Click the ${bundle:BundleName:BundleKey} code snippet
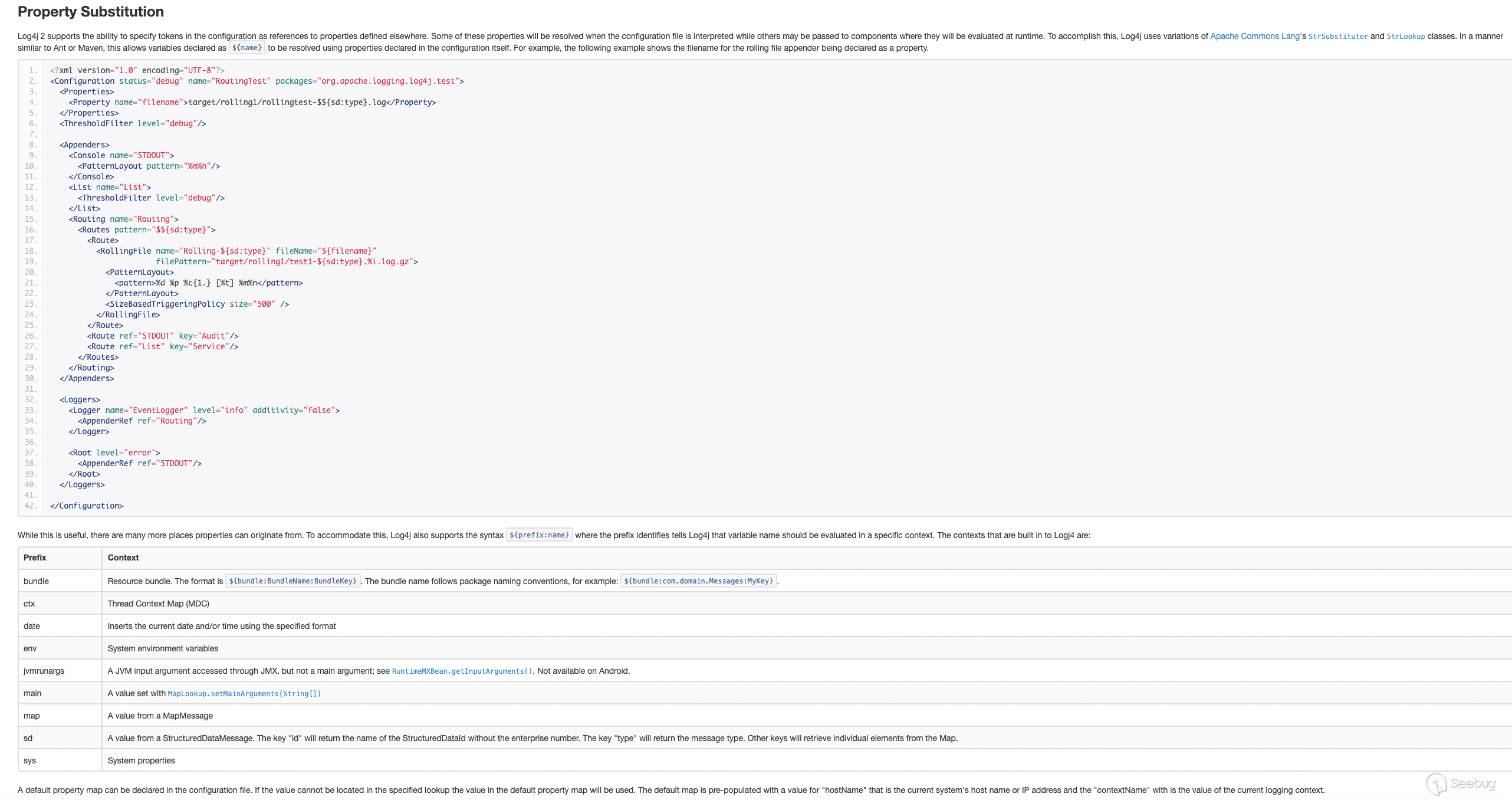This screenshot has width=1512, height=800. (x=292, y=581)
